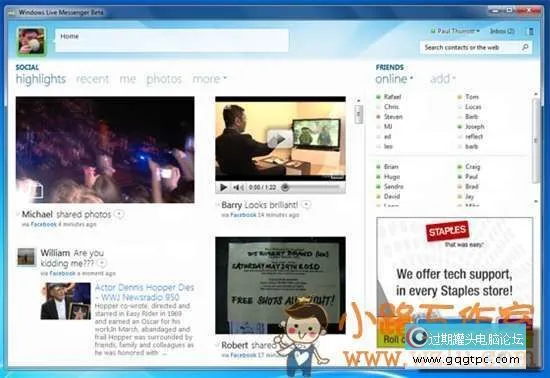Image resolution: width=550 pixels, height=378 pixels.
Task: Open the Paul Thurrott account dropdown
Action: point(455,31)
